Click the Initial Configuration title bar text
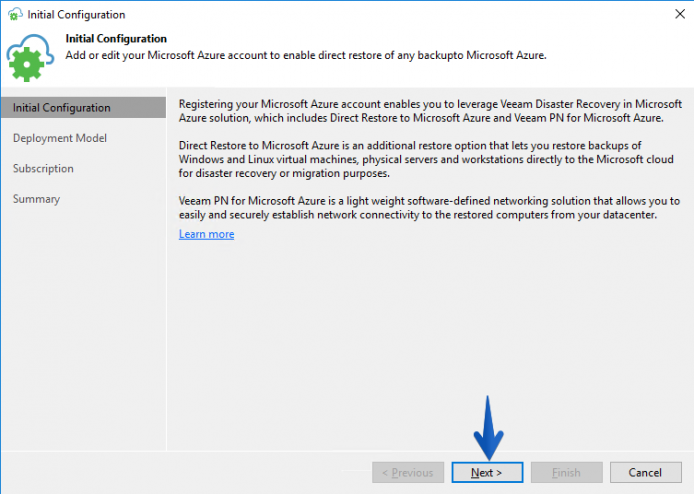 click(x=76, y=15)
